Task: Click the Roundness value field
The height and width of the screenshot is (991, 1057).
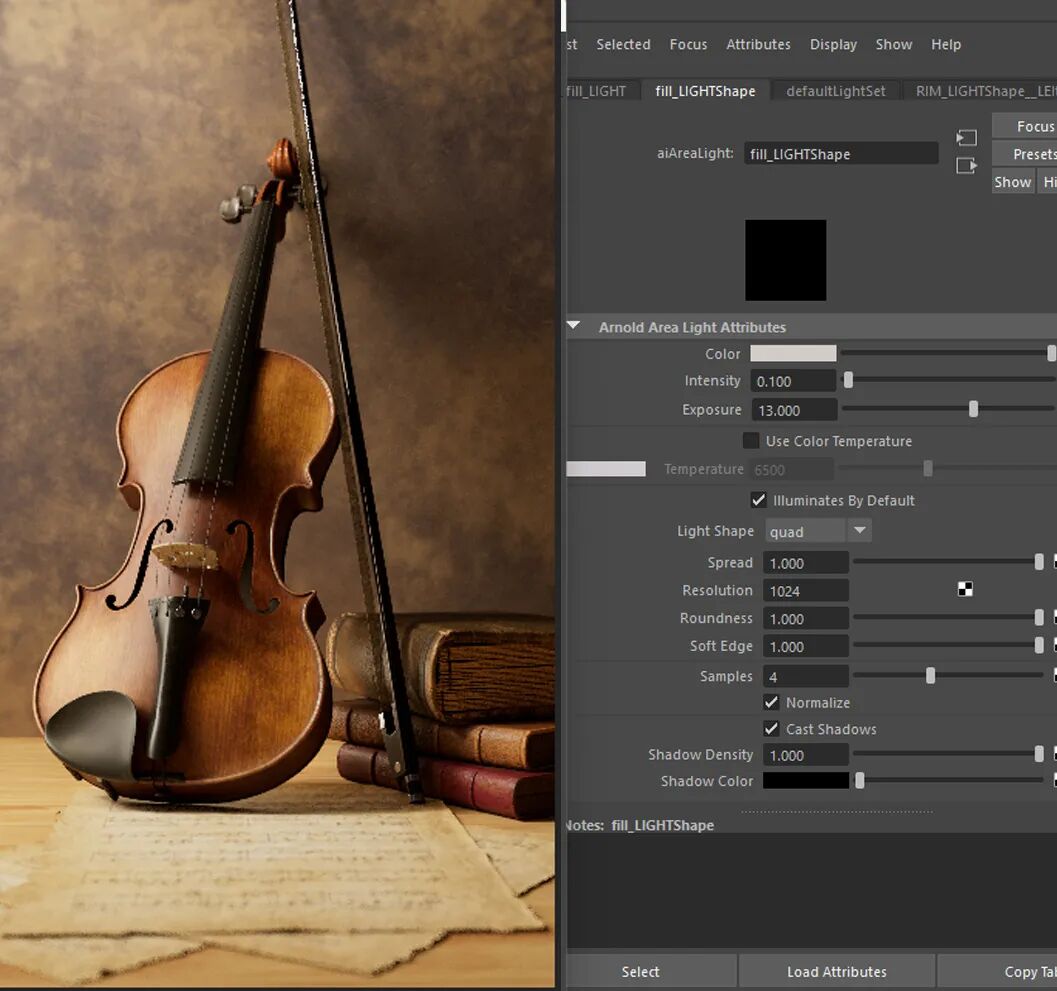Action: tap(805, 619)
